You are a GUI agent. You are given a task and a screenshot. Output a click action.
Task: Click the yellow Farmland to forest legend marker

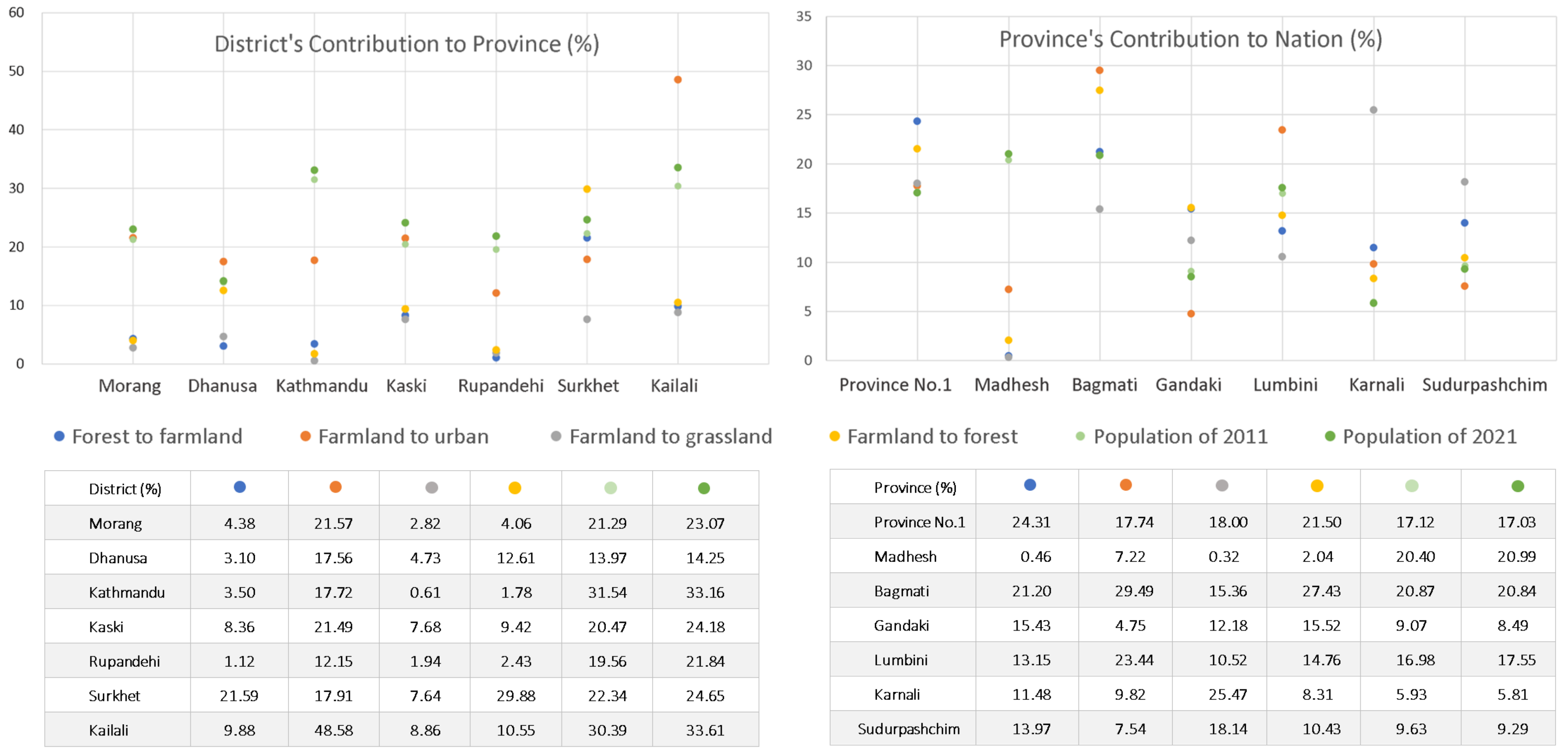(x=834, y=436)
